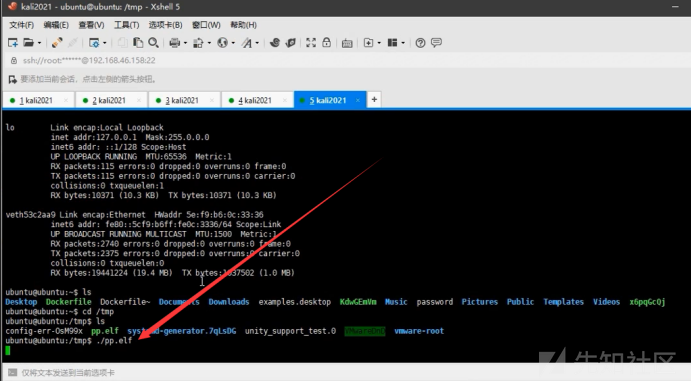692x382 pixels.
Task: Click the grayed Disconnect icon
Action: 73,43
